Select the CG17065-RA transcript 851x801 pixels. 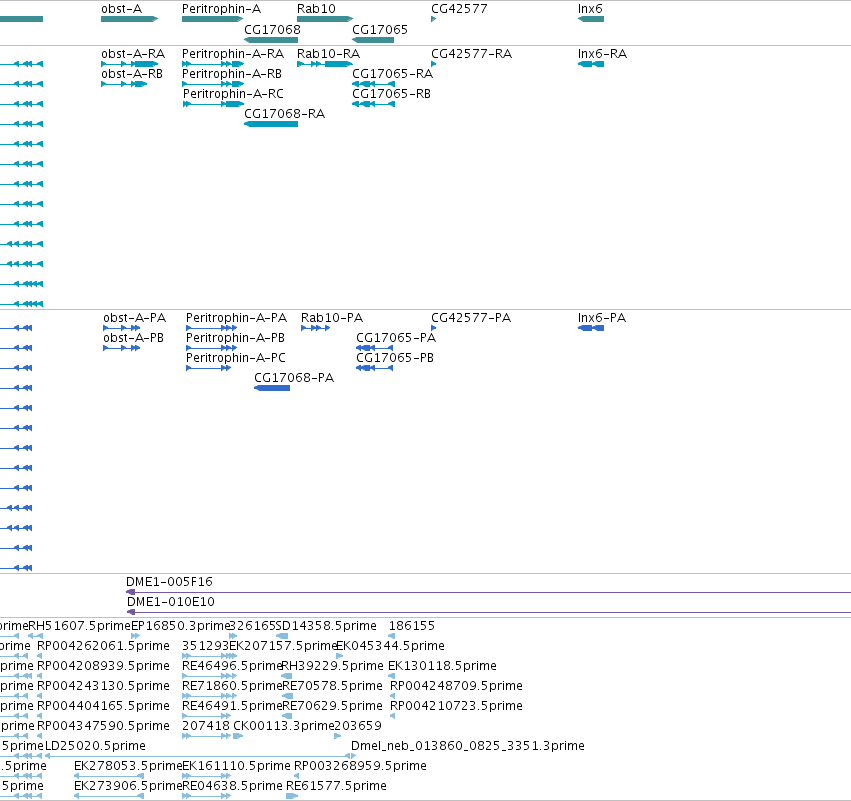(x=373, y=84)
